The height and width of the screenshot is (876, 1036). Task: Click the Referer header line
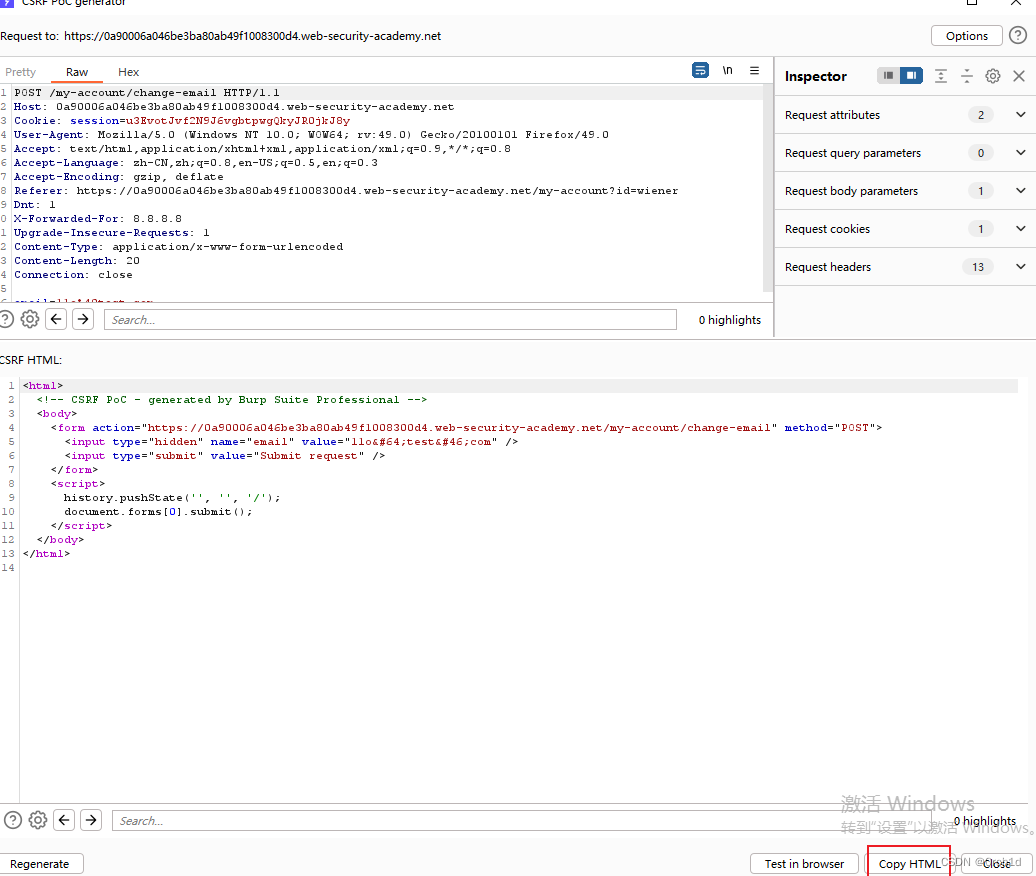point(346,190)
